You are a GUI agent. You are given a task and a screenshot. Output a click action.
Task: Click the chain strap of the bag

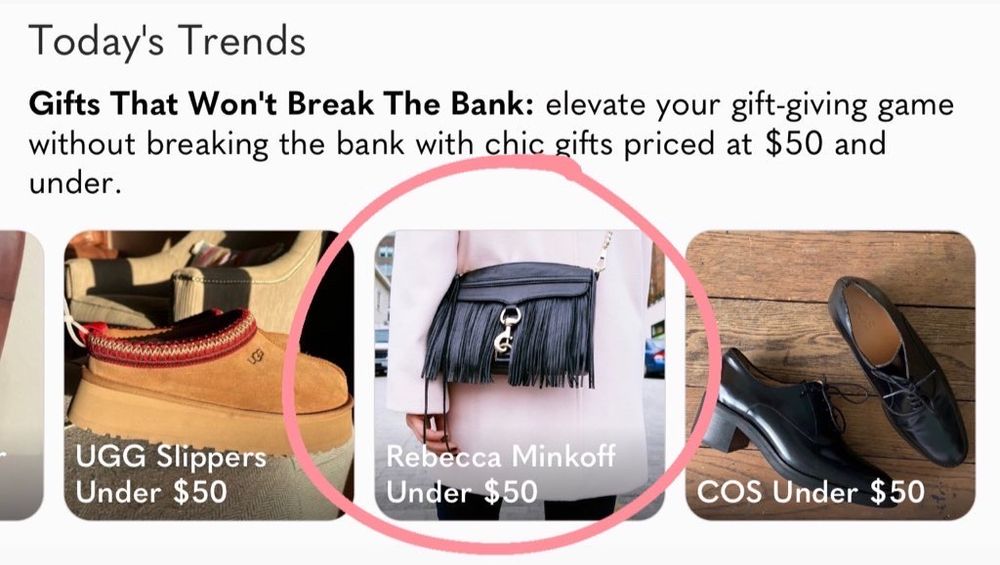point(605,253)
